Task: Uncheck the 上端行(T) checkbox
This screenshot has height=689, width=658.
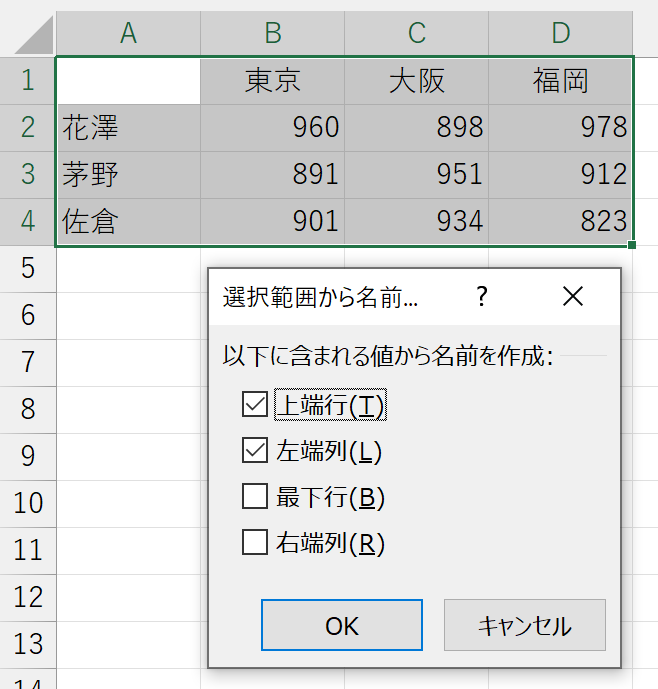Action: (255, 405)
